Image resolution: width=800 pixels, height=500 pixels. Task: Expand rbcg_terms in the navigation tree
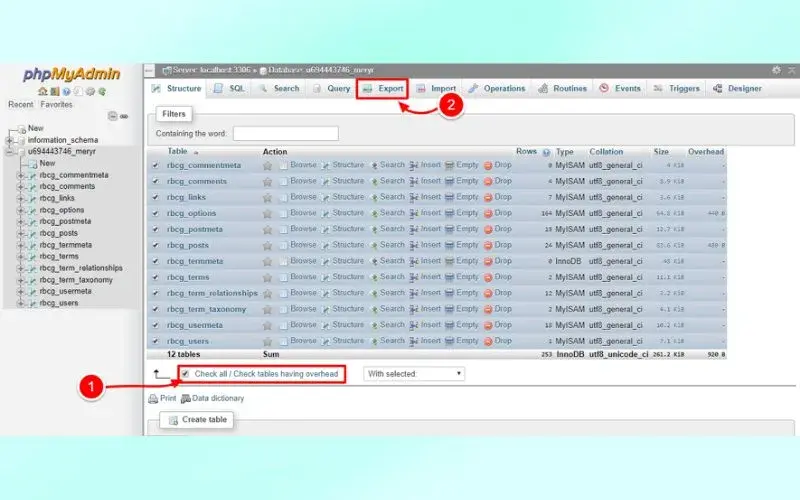pos(21,257)
